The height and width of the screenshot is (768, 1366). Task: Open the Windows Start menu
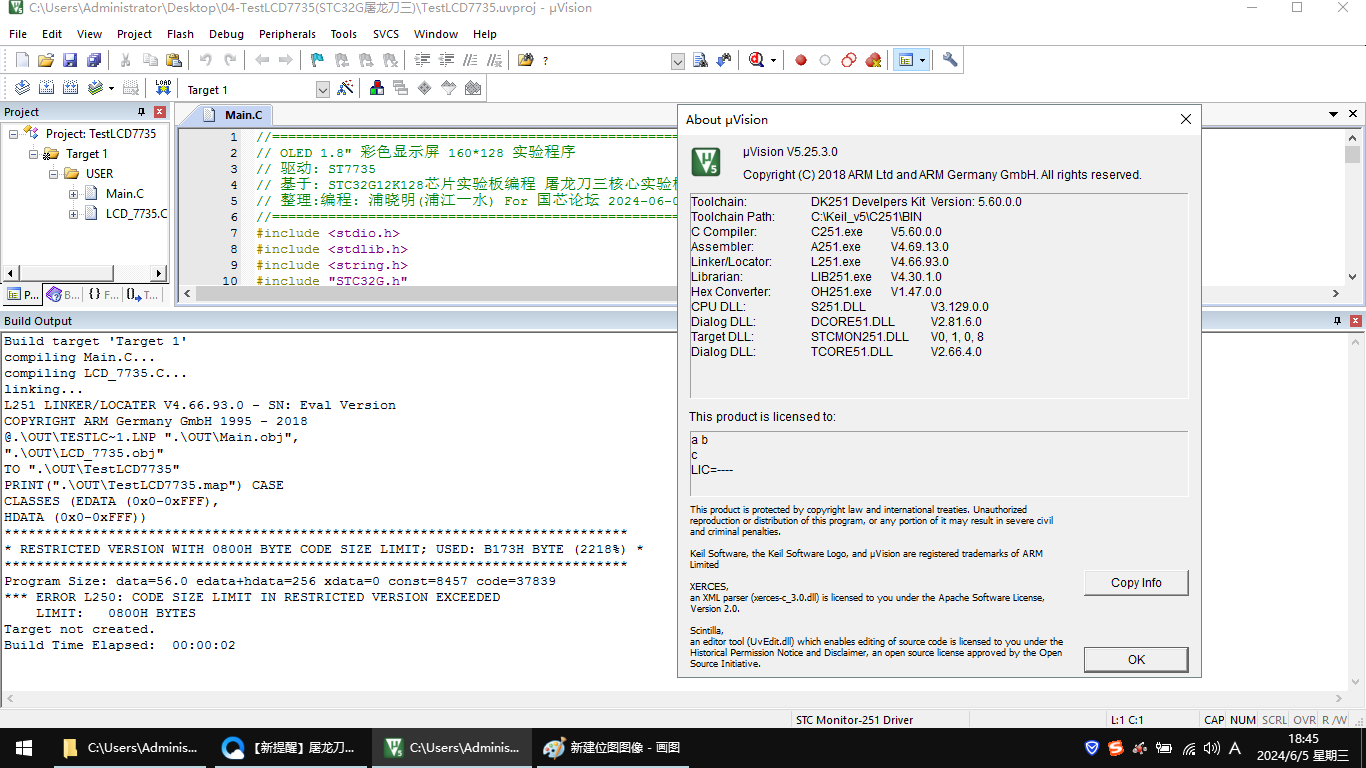pos(23,747)
